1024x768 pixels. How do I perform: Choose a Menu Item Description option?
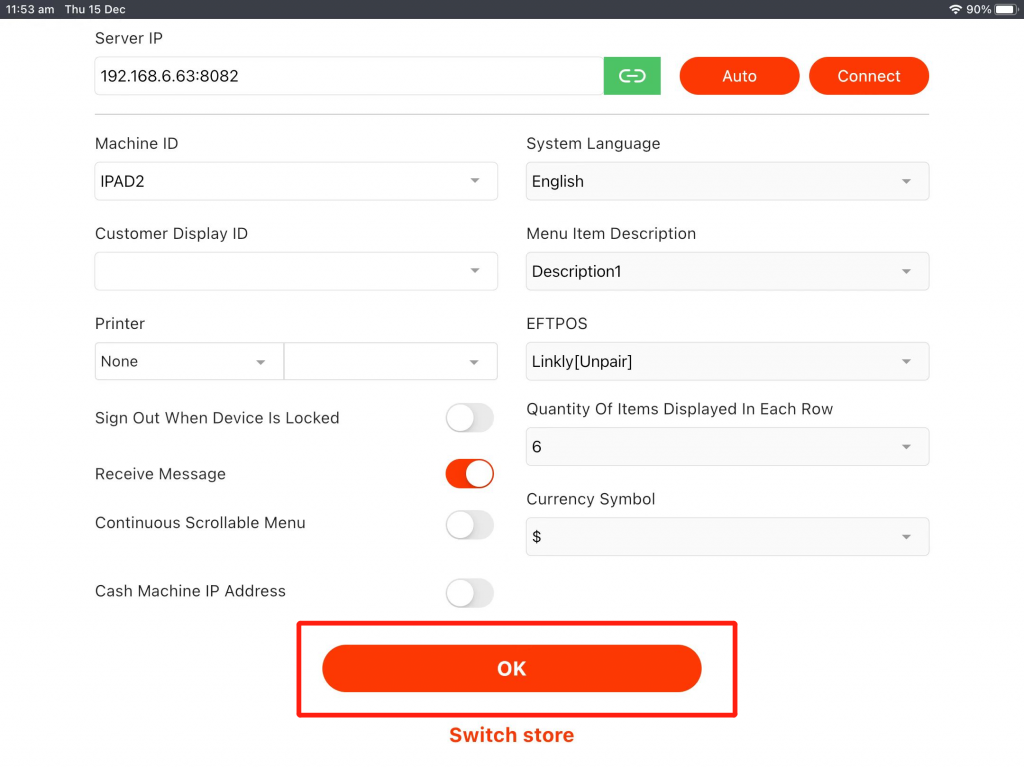[x=727, y=271]
